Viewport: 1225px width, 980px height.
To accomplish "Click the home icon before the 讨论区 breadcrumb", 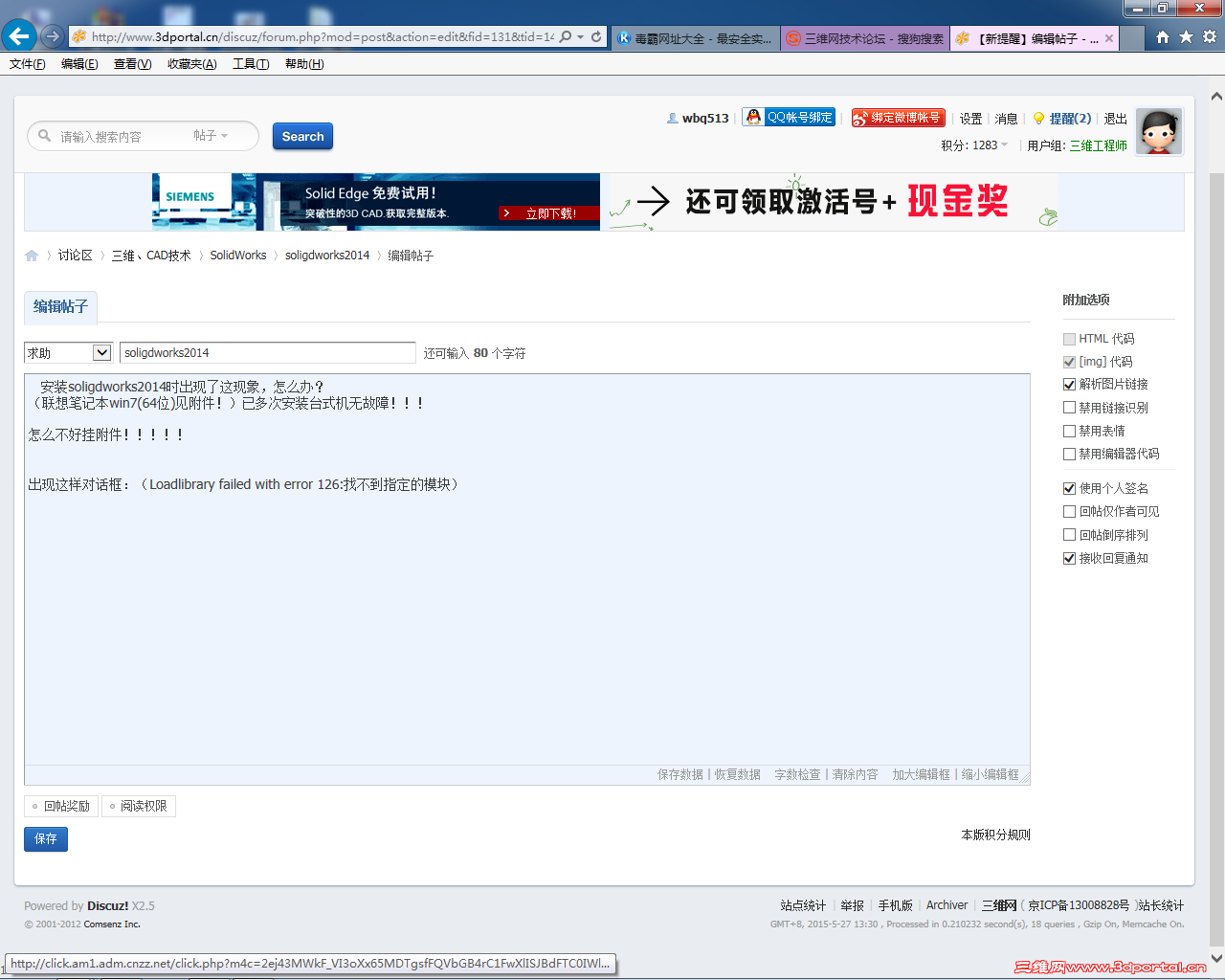I will click(x=32, y=256).
